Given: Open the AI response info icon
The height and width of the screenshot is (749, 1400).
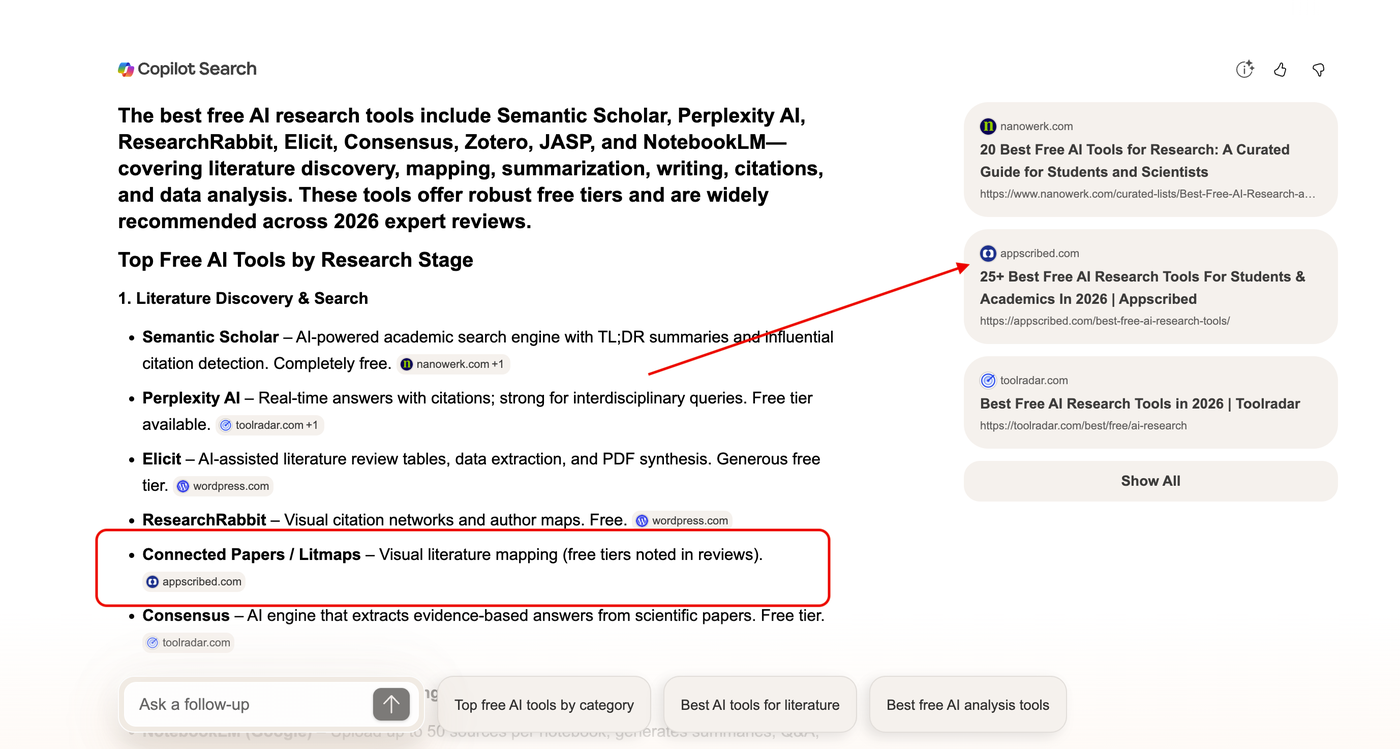Looking at the screenshot, I should (x=1244, y=69).
